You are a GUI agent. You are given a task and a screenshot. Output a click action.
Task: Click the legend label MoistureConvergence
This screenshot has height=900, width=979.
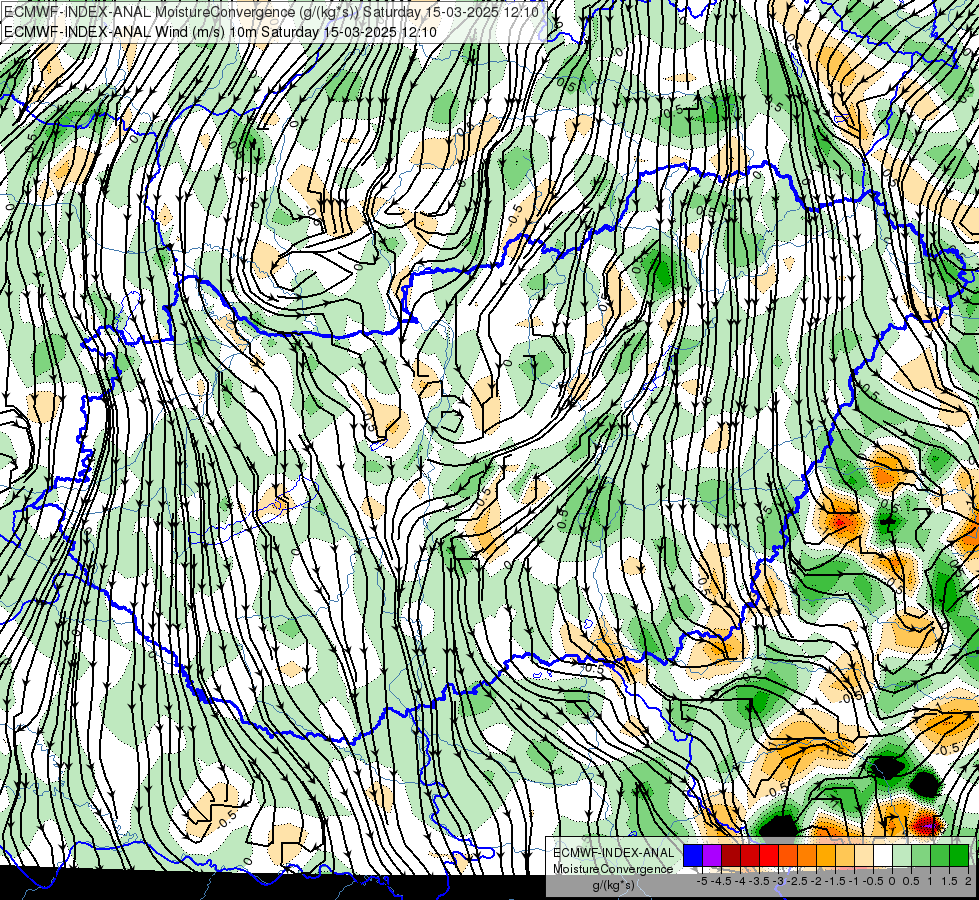[613, 869]
